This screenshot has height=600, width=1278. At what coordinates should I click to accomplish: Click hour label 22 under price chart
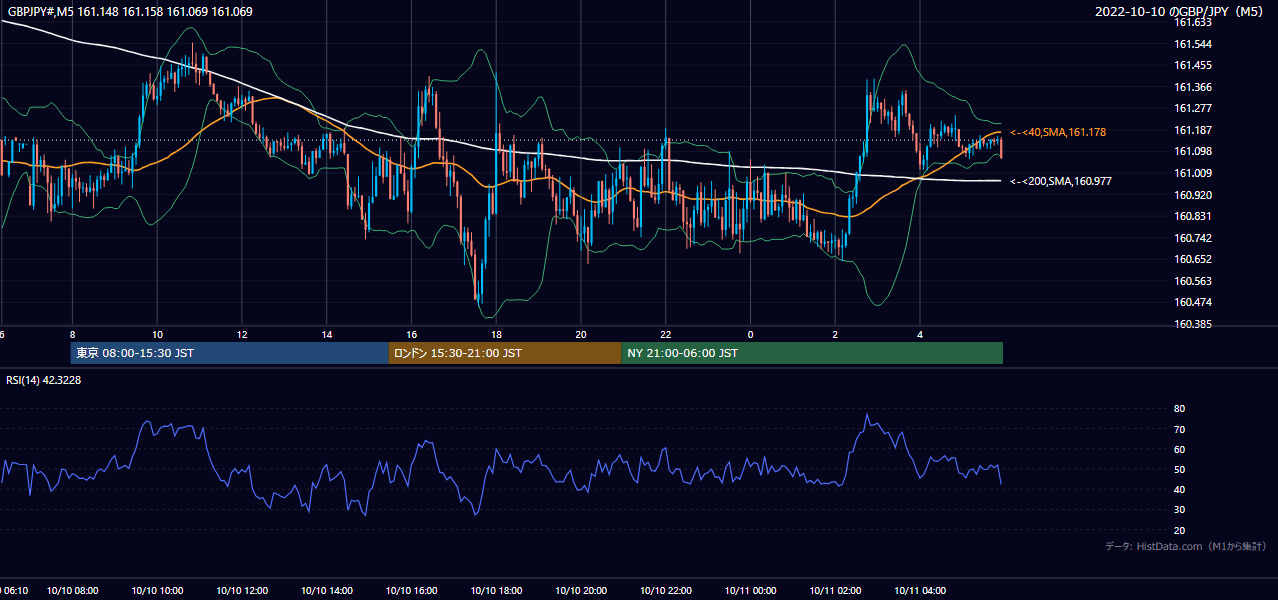pos(666,334)
